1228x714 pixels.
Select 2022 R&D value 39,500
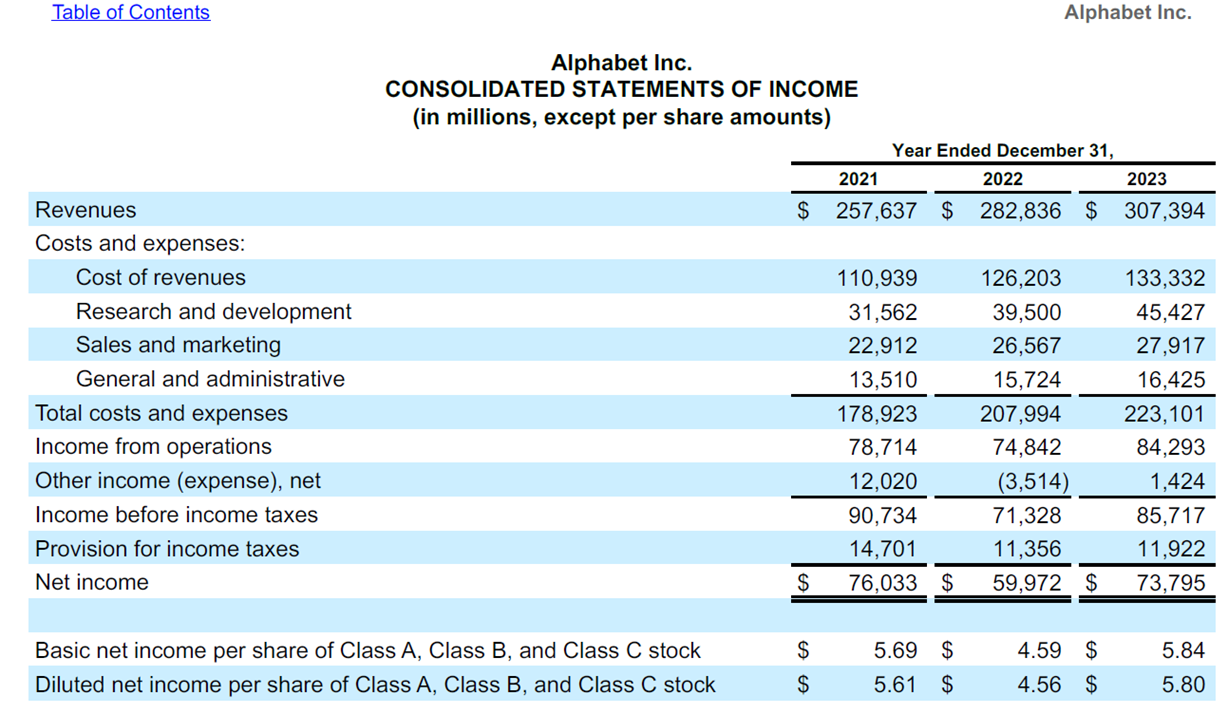pos(1027,313)
